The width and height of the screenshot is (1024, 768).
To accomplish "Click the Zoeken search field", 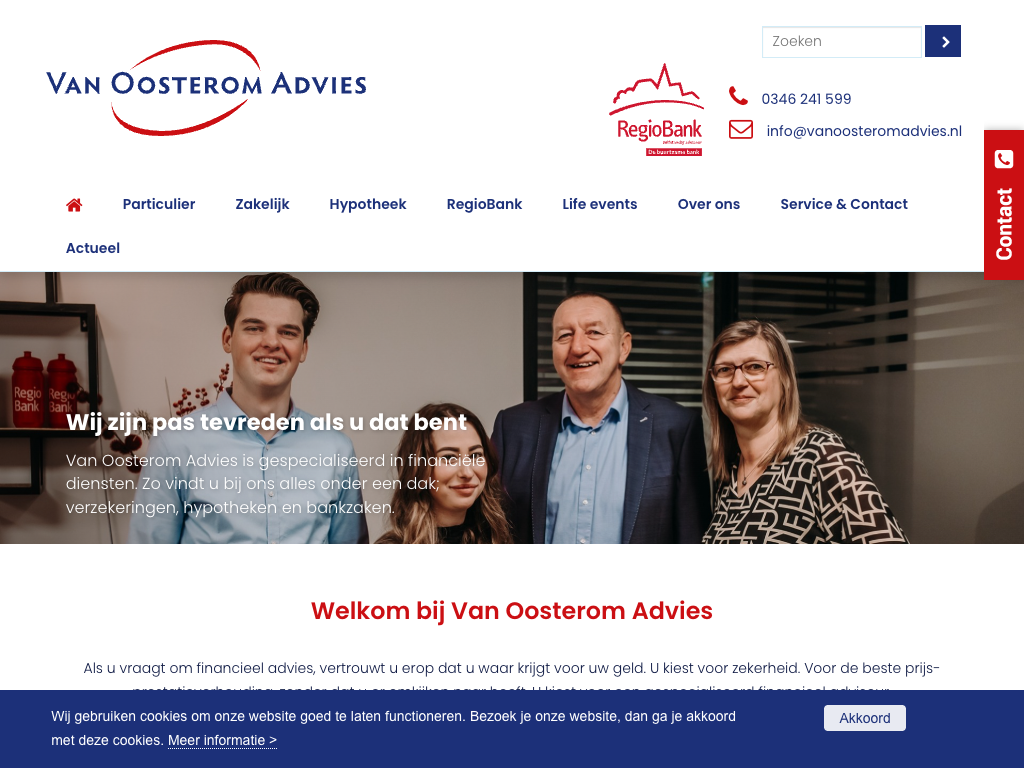I will [842, 42].
